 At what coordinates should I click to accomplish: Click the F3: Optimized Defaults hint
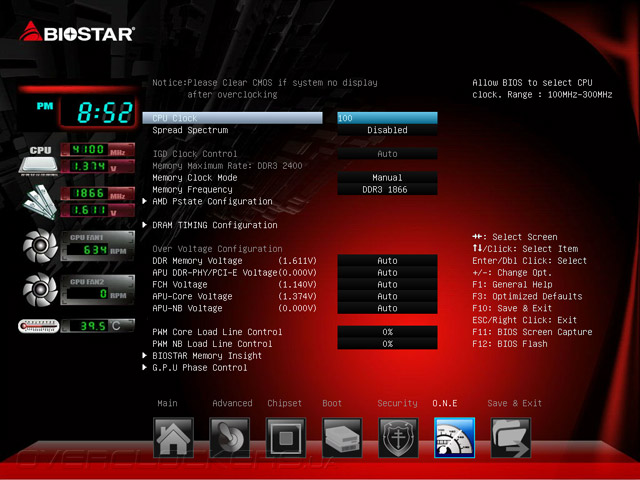[x=527, y=296]
